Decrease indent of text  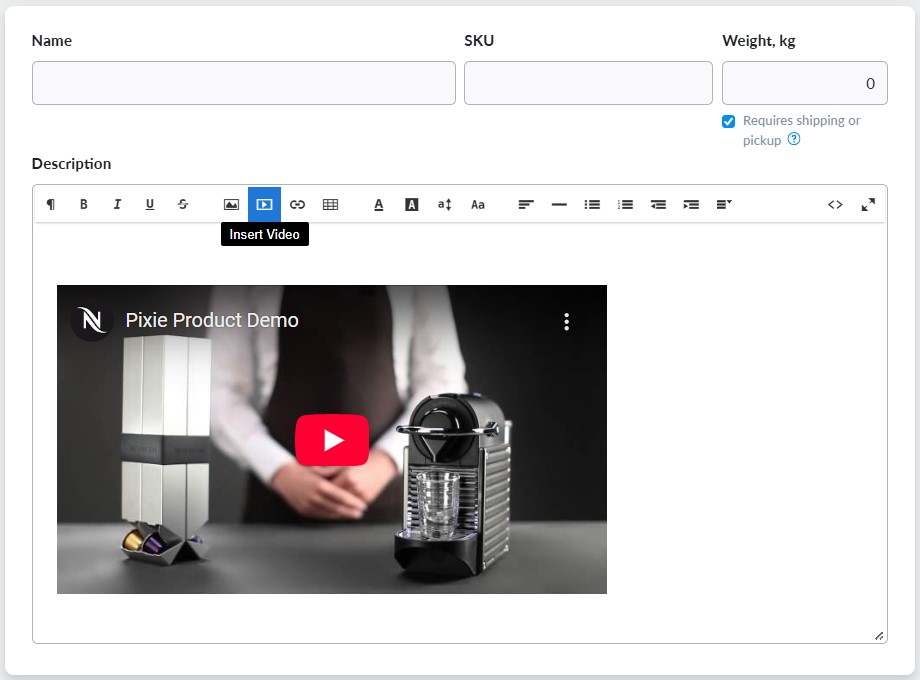658,204
